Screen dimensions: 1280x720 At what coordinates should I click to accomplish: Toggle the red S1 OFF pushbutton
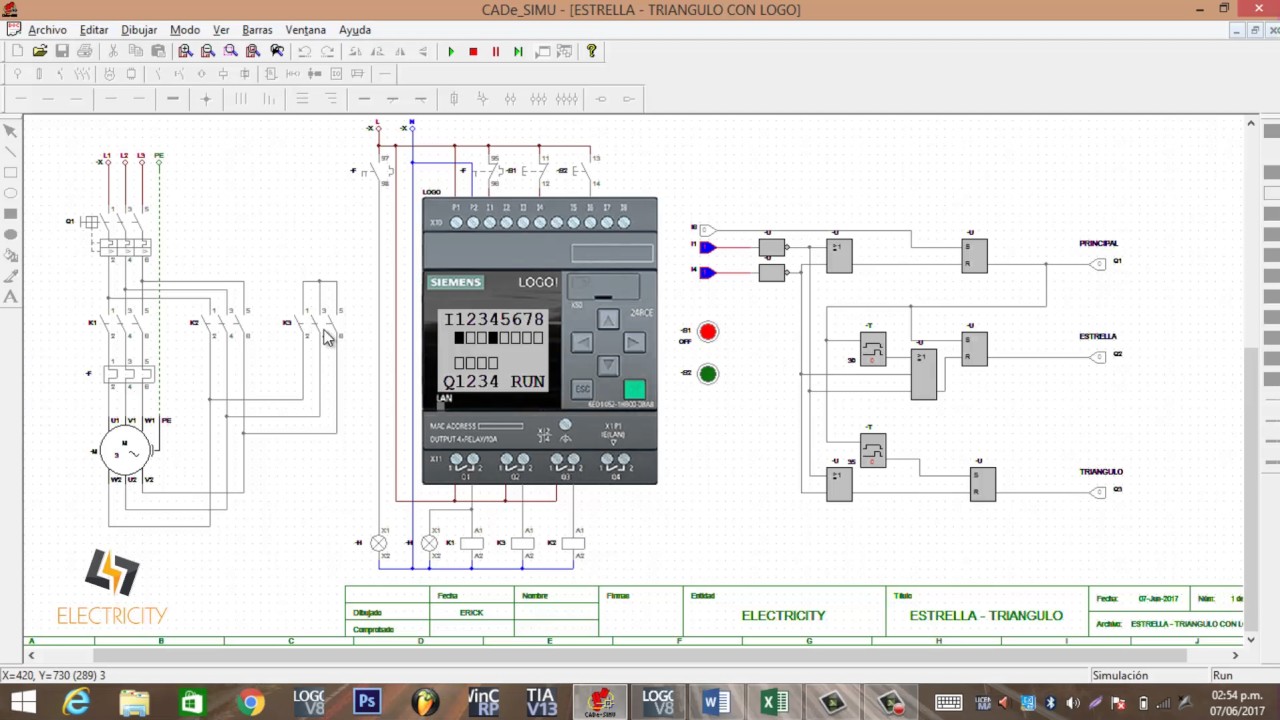[708, 332]
